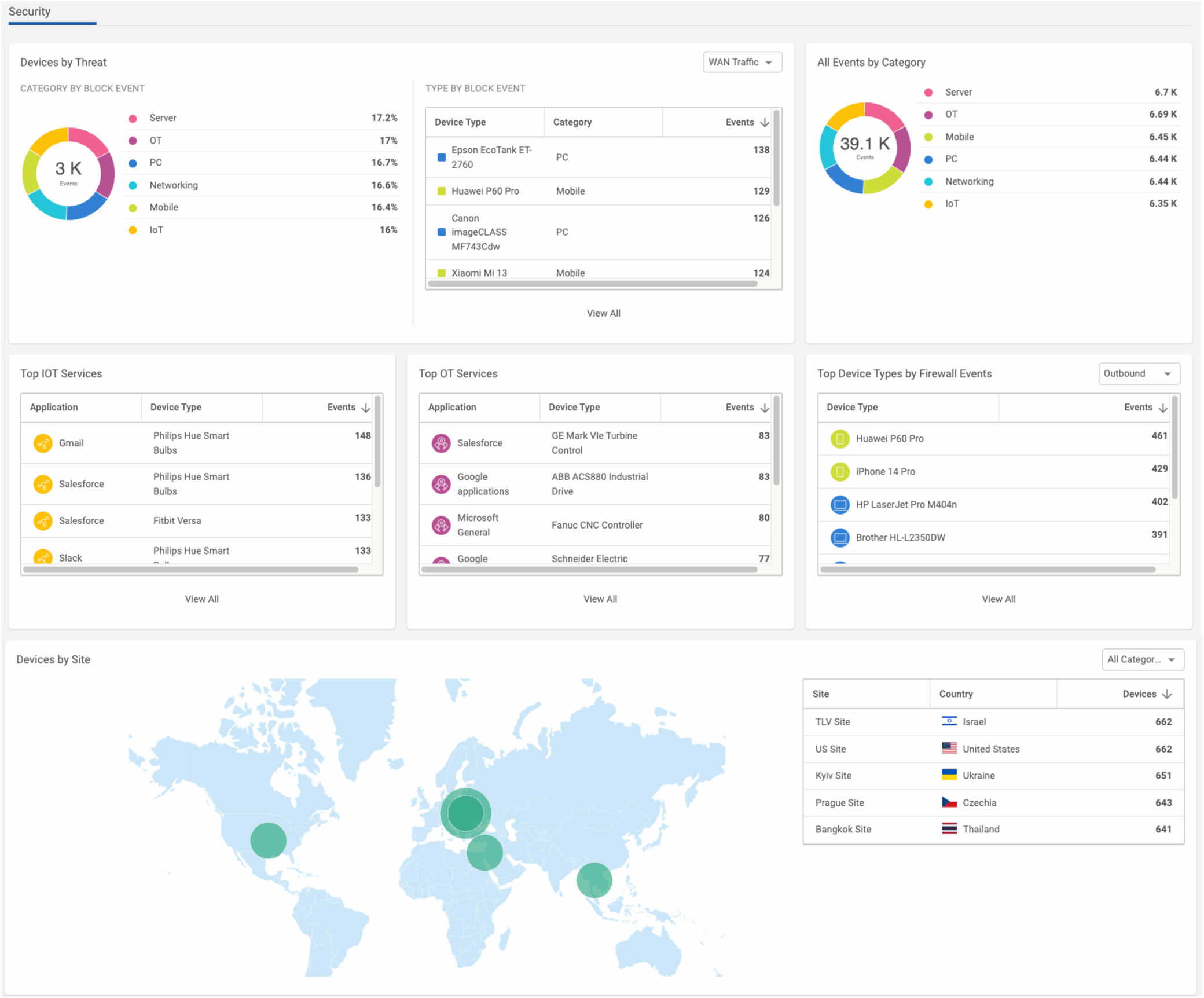Open the All Categories dropdown in Devices by Site
Image resolution: width=1204 pixels, height=998 pixels.
pos(1142,659)
